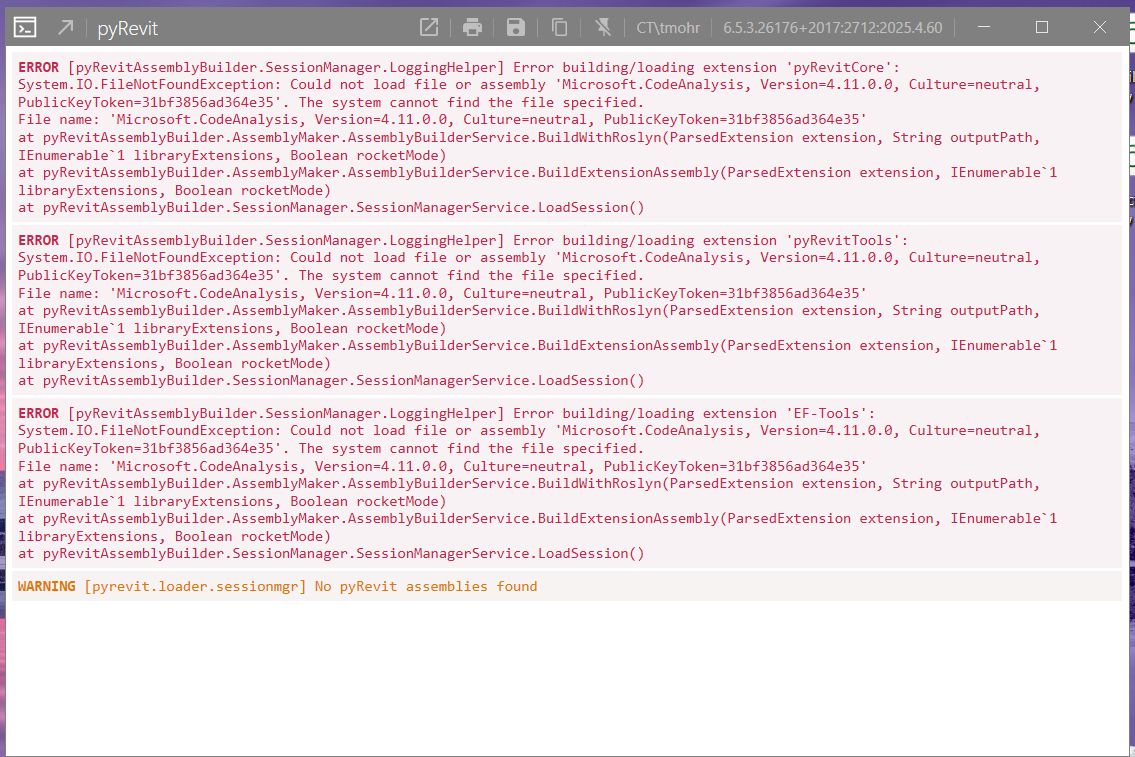Toggle the pin window icon
This screenshot has width=1135, height=757.
(602, 28)
